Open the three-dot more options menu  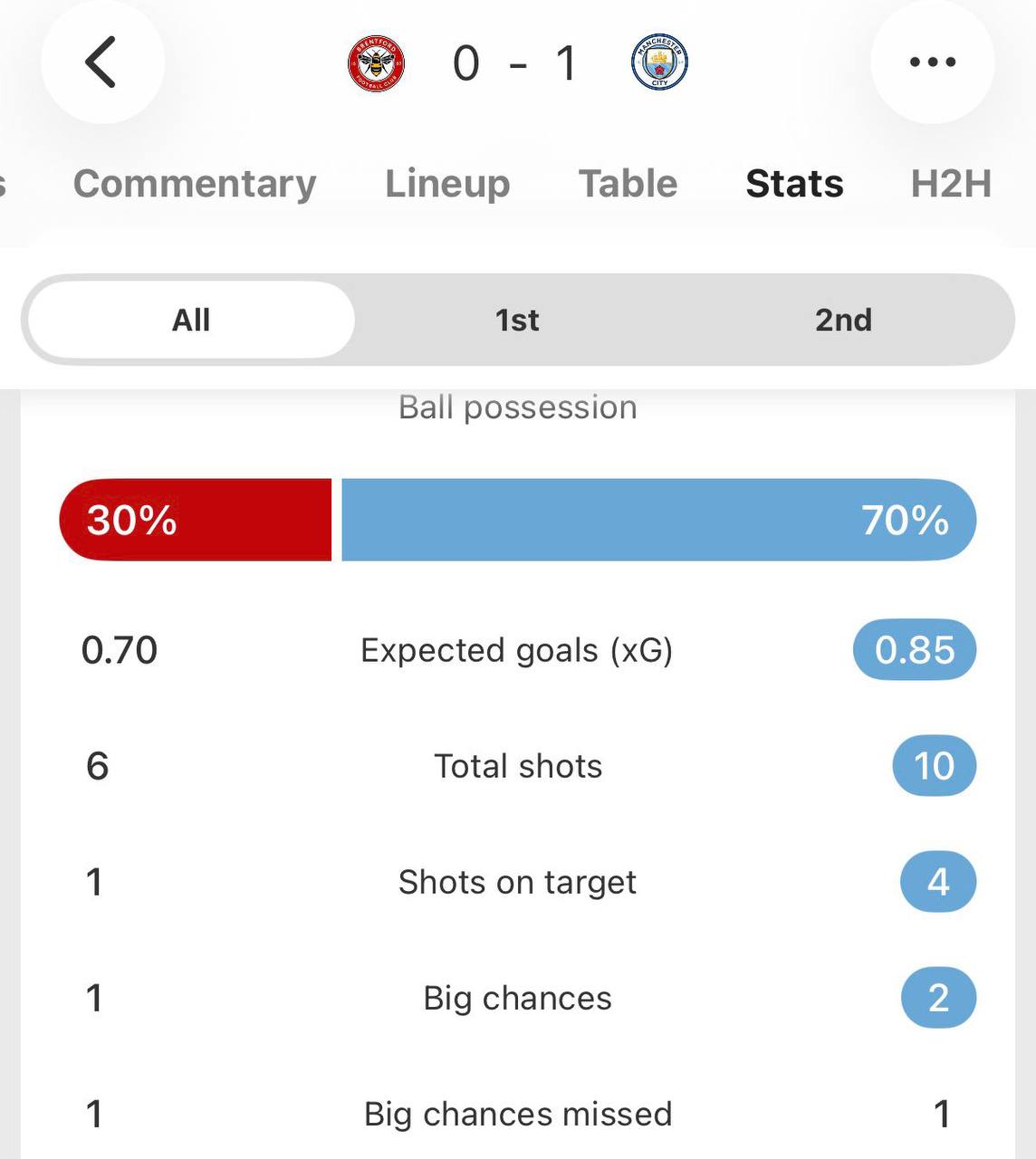point(932,62)
